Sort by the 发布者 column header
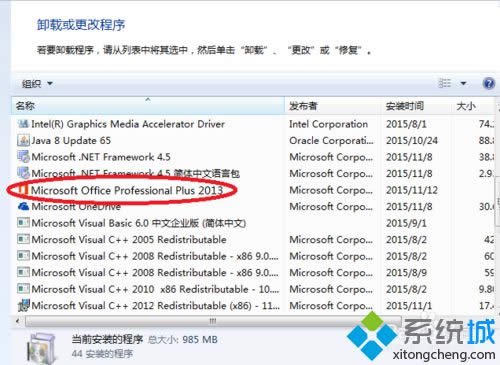This screenshot has height=365, width=500. pyautogui.click(x=333, y=106)
